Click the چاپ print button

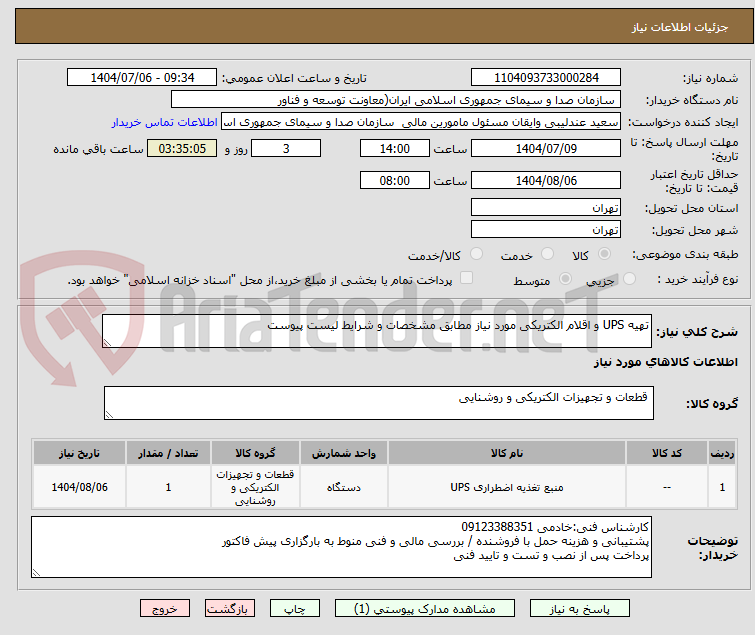295,609
